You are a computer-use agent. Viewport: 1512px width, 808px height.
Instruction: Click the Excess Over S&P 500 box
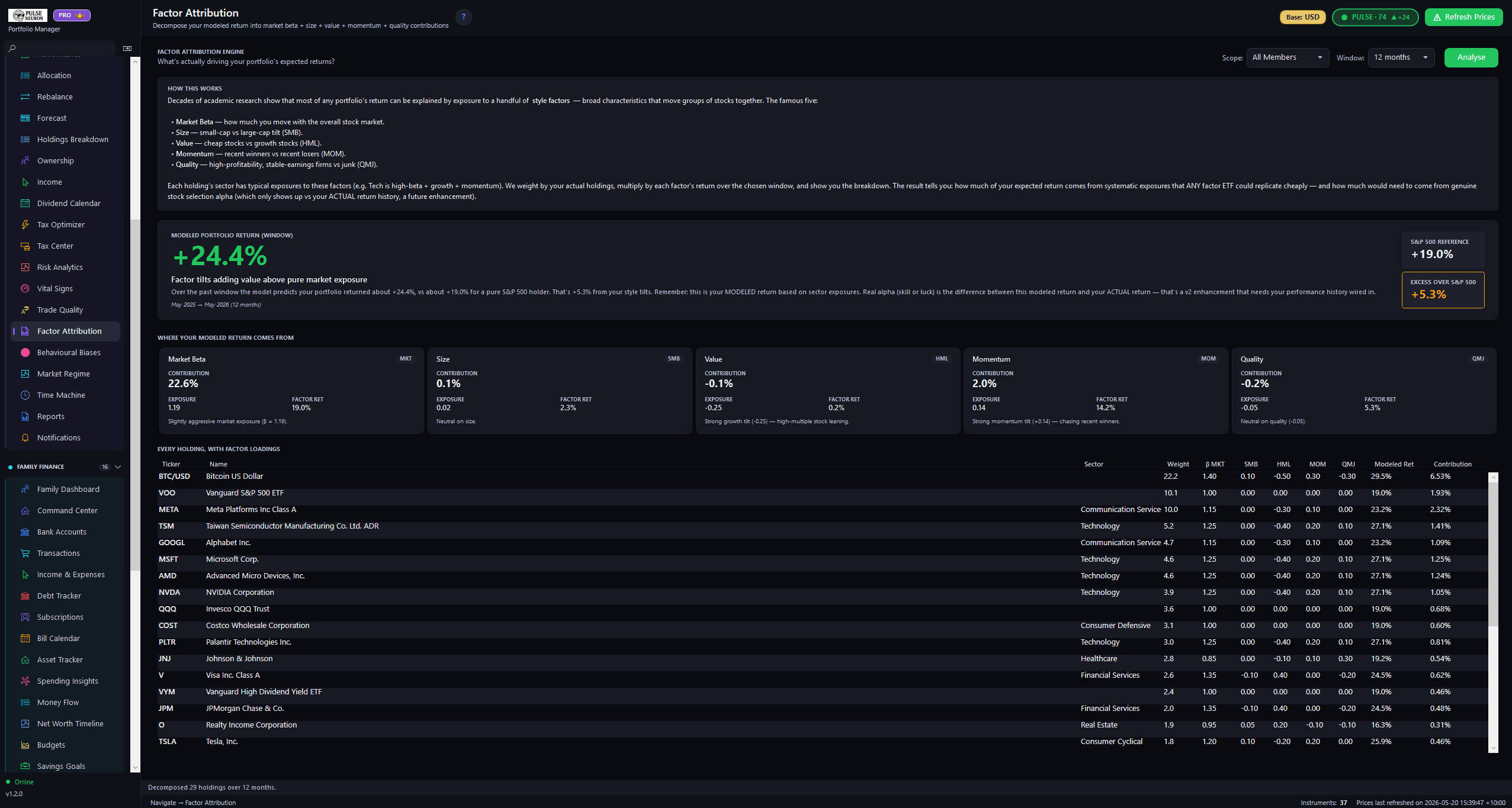[x=1443, y=290]
